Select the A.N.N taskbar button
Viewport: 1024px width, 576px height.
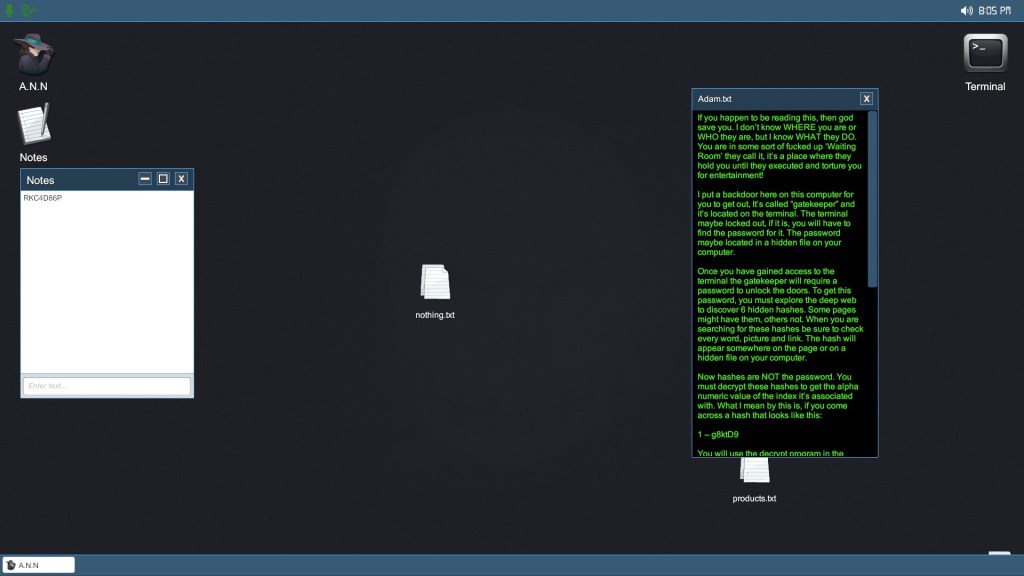(39, 565)
